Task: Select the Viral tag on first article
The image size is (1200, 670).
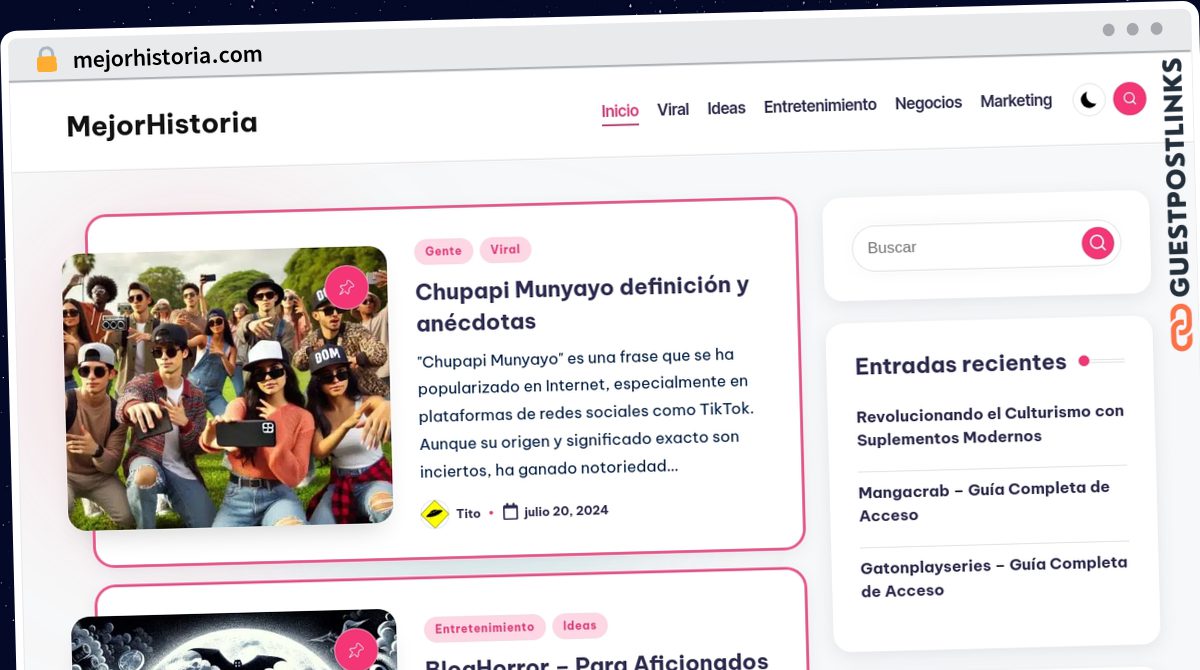Action: click(x=505, y=249)
